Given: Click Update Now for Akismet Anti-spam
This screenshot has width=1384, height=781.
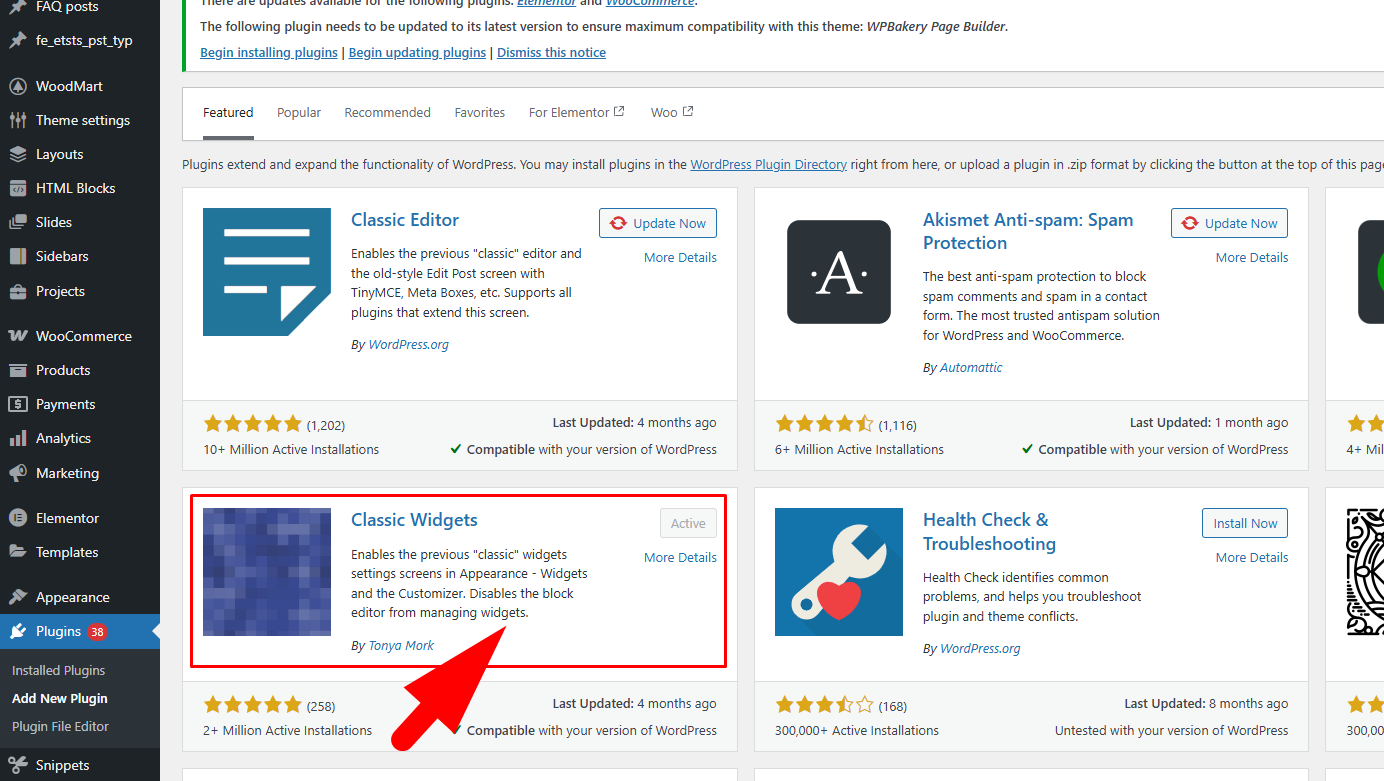Looking at the screenshot, I should point(1229,223).
